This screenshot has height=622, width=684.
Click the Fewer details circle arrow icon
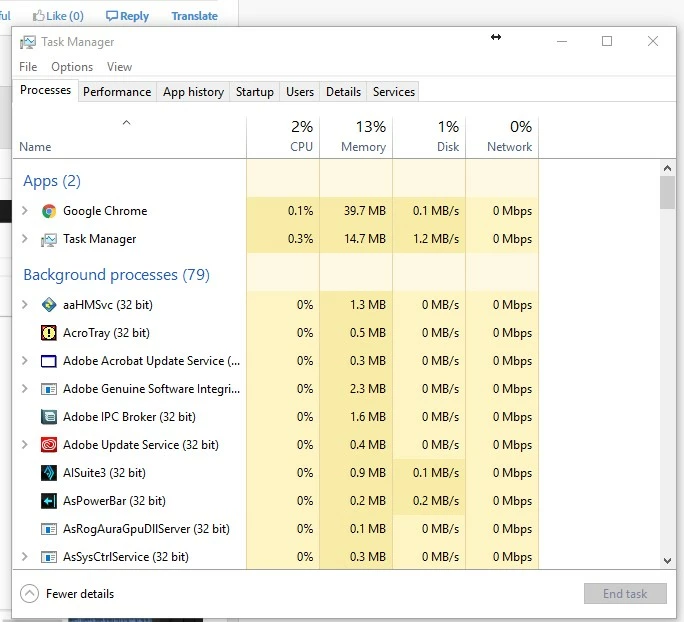pyautogui.click(x=30, y=594)
